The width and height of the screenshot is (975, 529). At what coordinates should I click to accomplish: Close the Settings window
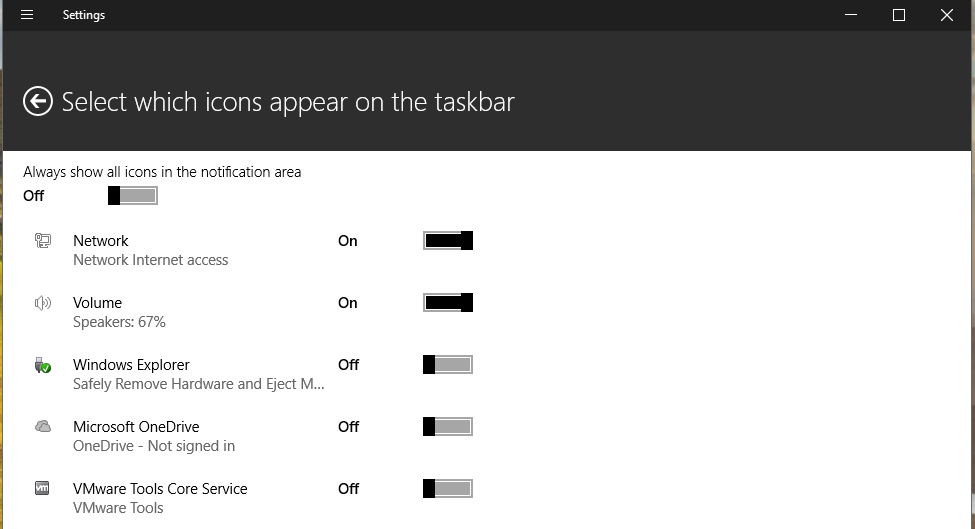point(946,15)
